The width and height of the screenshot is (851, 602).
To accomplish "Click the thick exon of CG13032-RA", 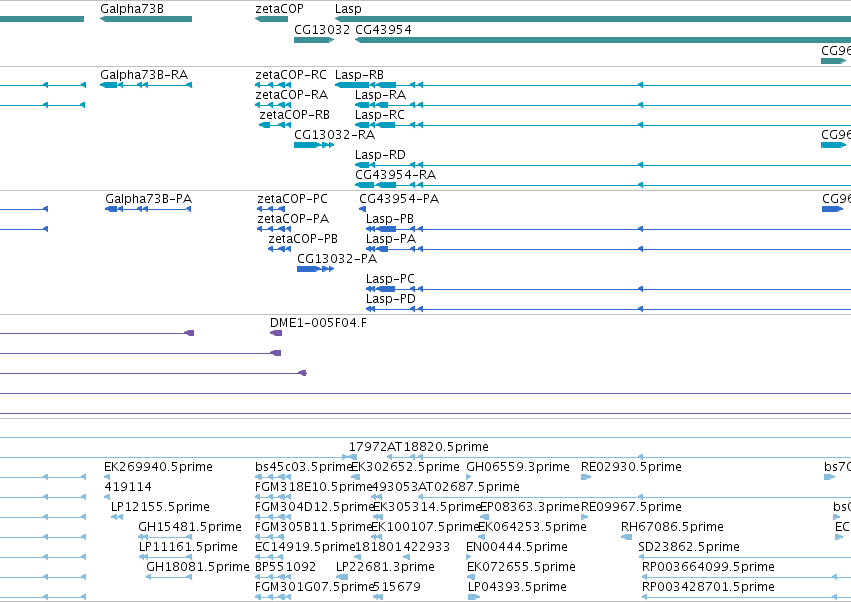I will 307,145.
